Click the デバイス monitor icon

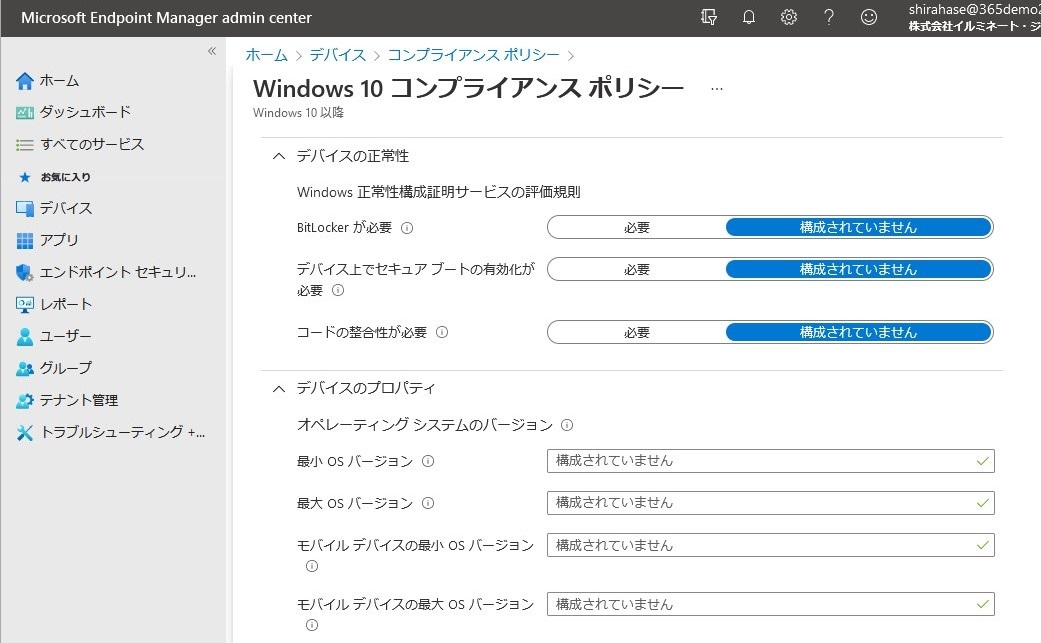[x=25, y=208]
